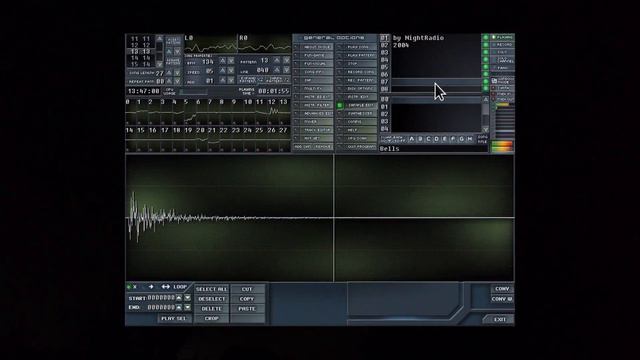This screenshot has height=360, width=640.
Task: Lower sample START value with down arrow
Action: (187, 298)
